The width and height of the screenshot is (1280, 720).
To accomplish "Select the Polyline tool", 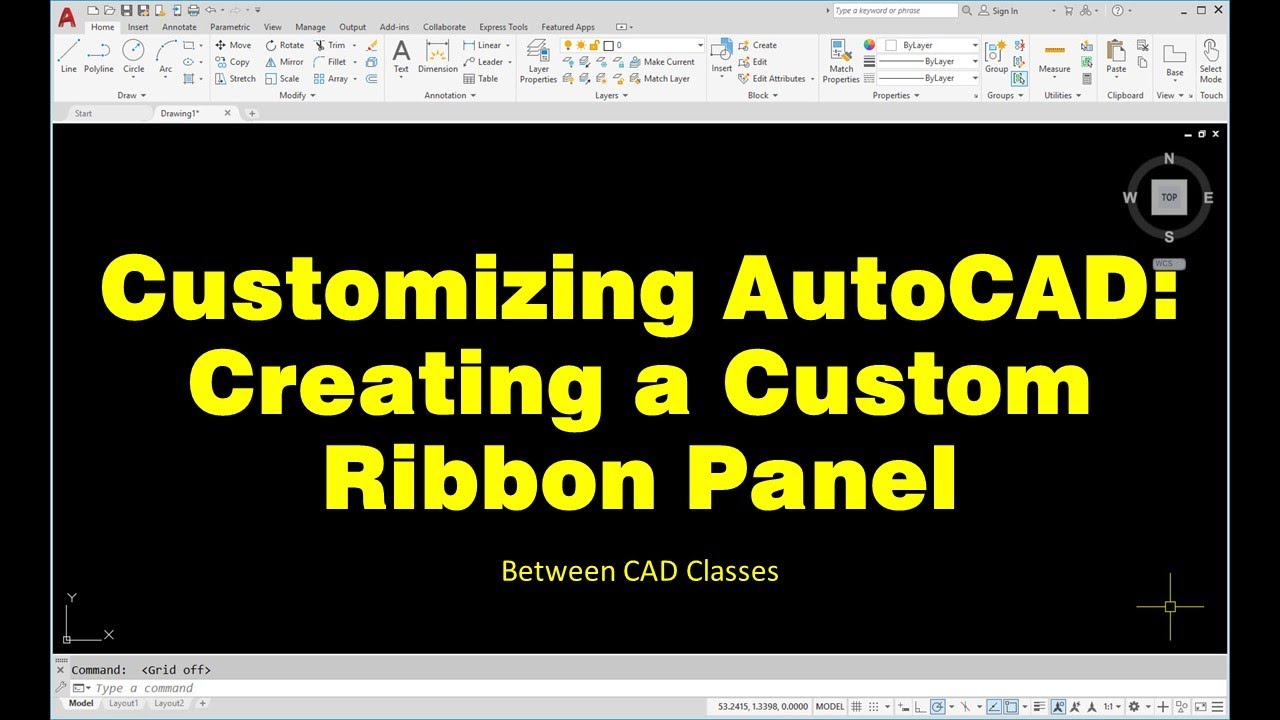I will [x=98, y=56].
